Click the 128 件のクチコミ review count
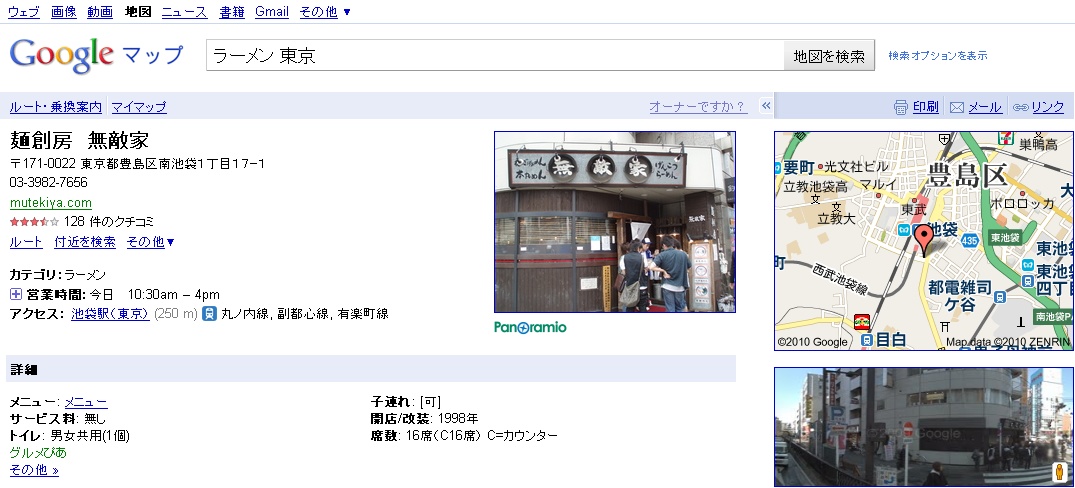1075x488 pixels. (108, 222)
